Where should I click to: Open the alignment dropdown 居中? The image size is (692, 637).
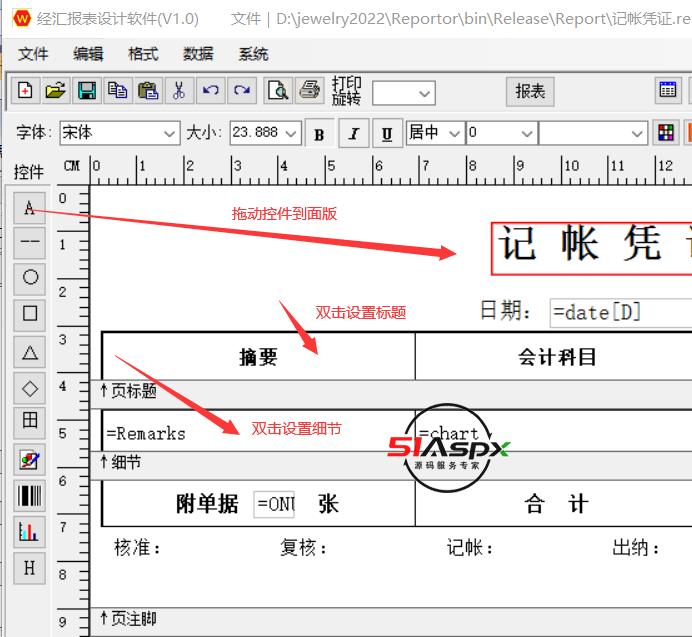click(x=435, y=133)
